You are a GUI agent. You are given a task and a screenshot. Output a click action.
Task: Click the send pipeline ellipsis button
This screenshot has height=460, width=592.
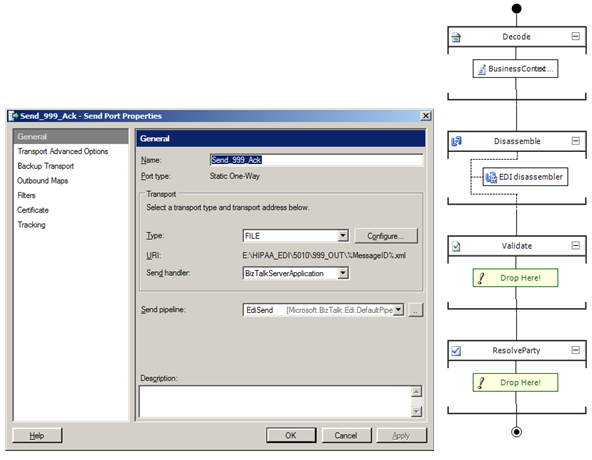(x=416, y=310)
